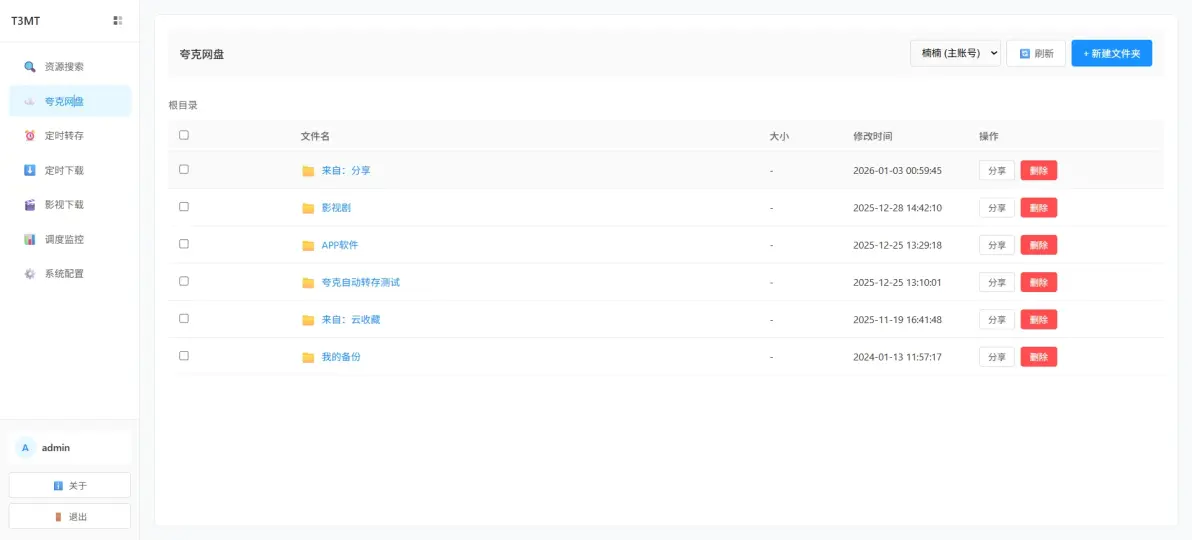The image size is (1192, 540).
Task: Open the 夸克自动转存测试 folder link
Action: tap(360, 282)
